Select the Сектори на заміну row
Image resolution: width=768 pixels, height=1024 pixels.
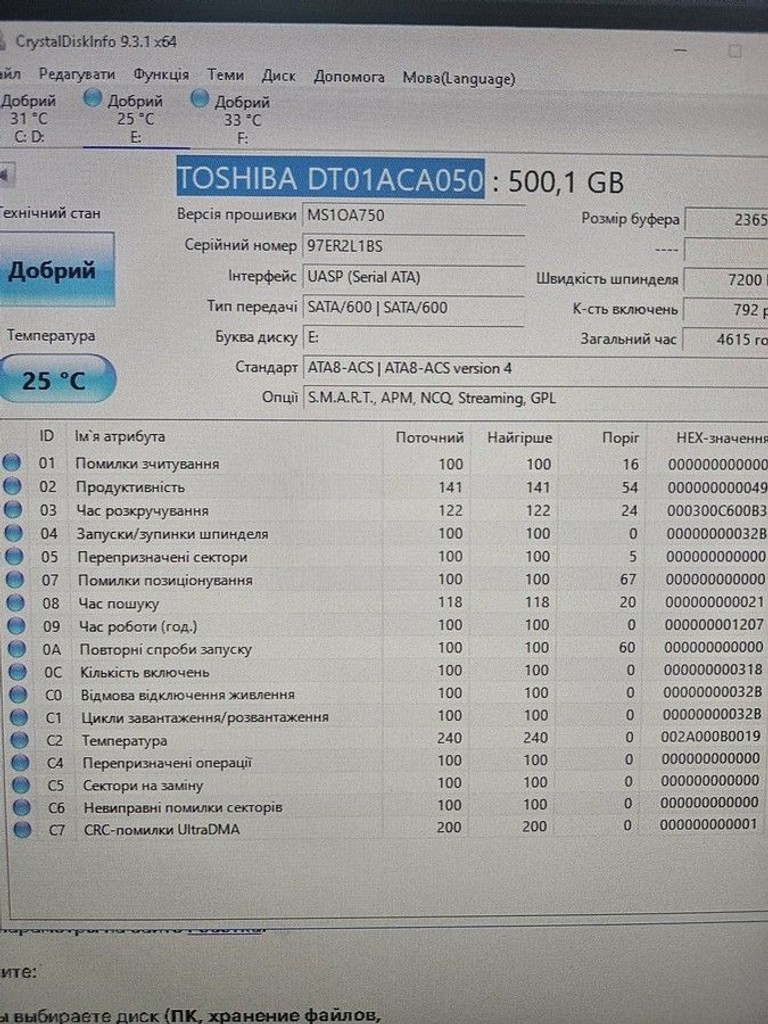[385, 783]
